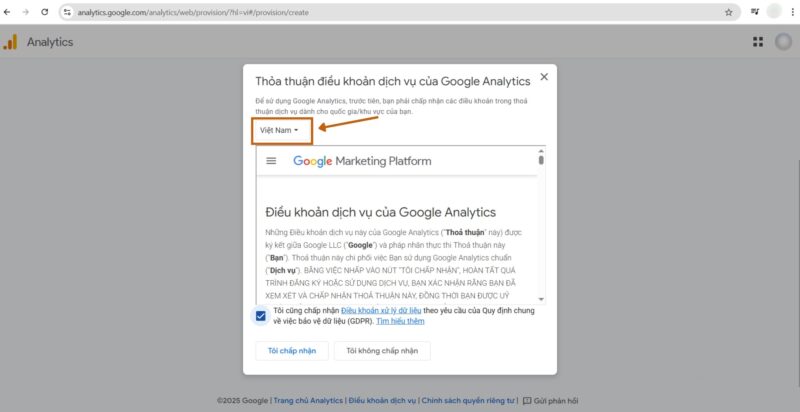Screen dimensions: 800x412
Task: Click Gửi phản hồi in footer
Action: point(556,401)
